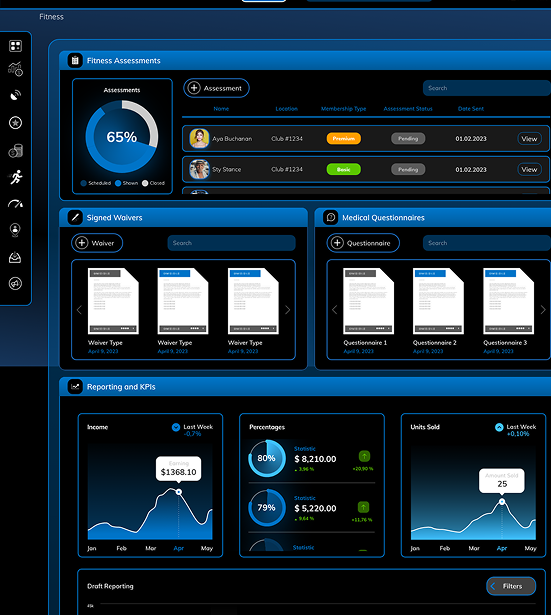Open the Filters button in Draft Reporting
The image size is (551, 615).
pos(511,586)
